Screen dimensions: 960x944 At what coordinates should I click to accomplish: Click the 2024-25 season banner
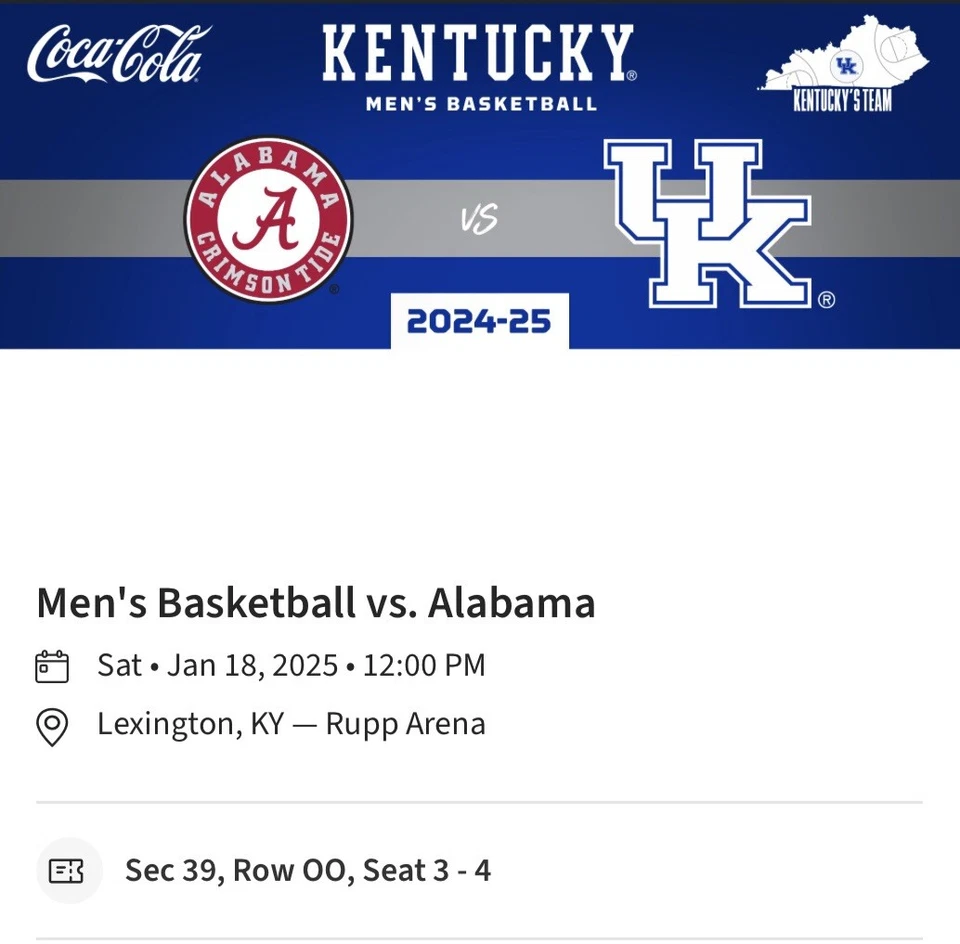coord(479,321)
